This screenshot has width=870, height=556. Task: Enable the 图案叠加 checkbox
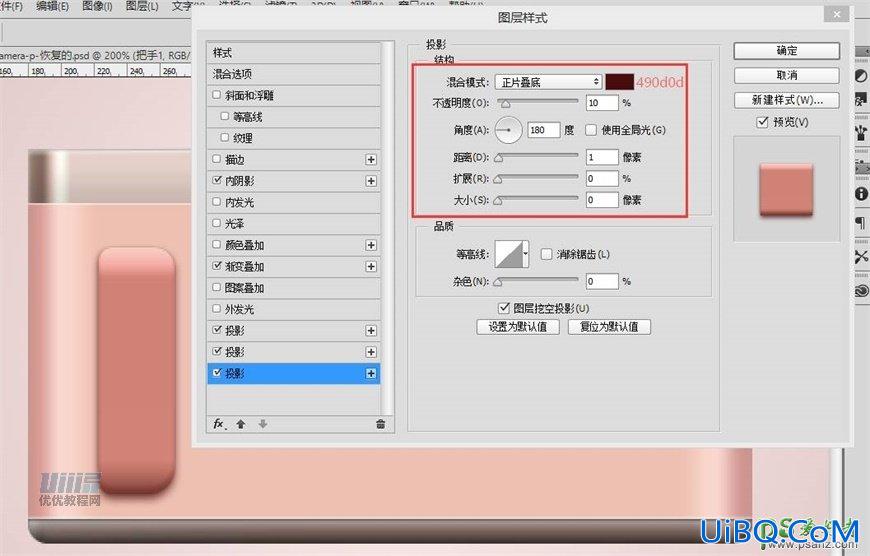coord(217,287)
